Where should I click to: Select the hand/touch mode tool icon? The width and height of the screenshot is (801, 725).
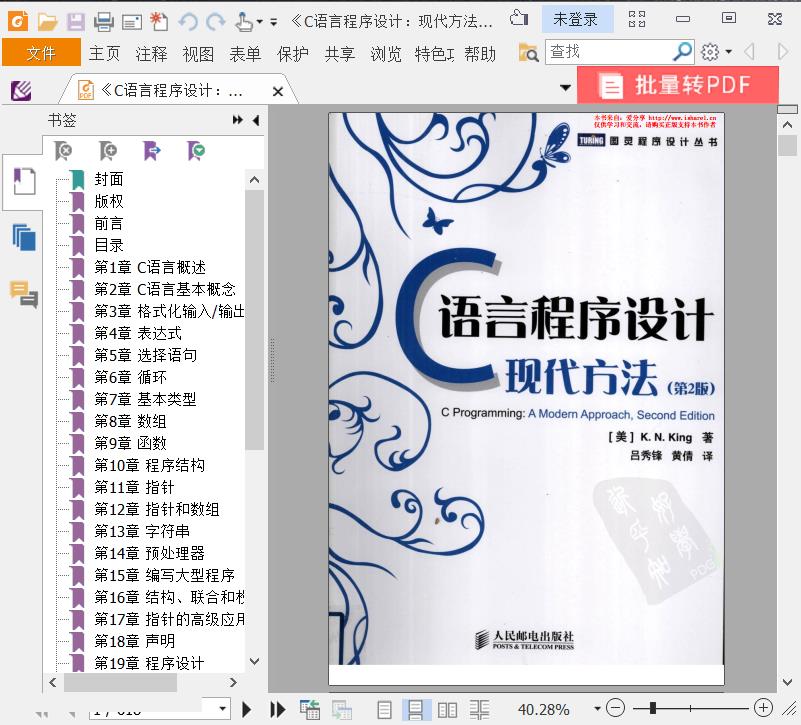[244, 22]
